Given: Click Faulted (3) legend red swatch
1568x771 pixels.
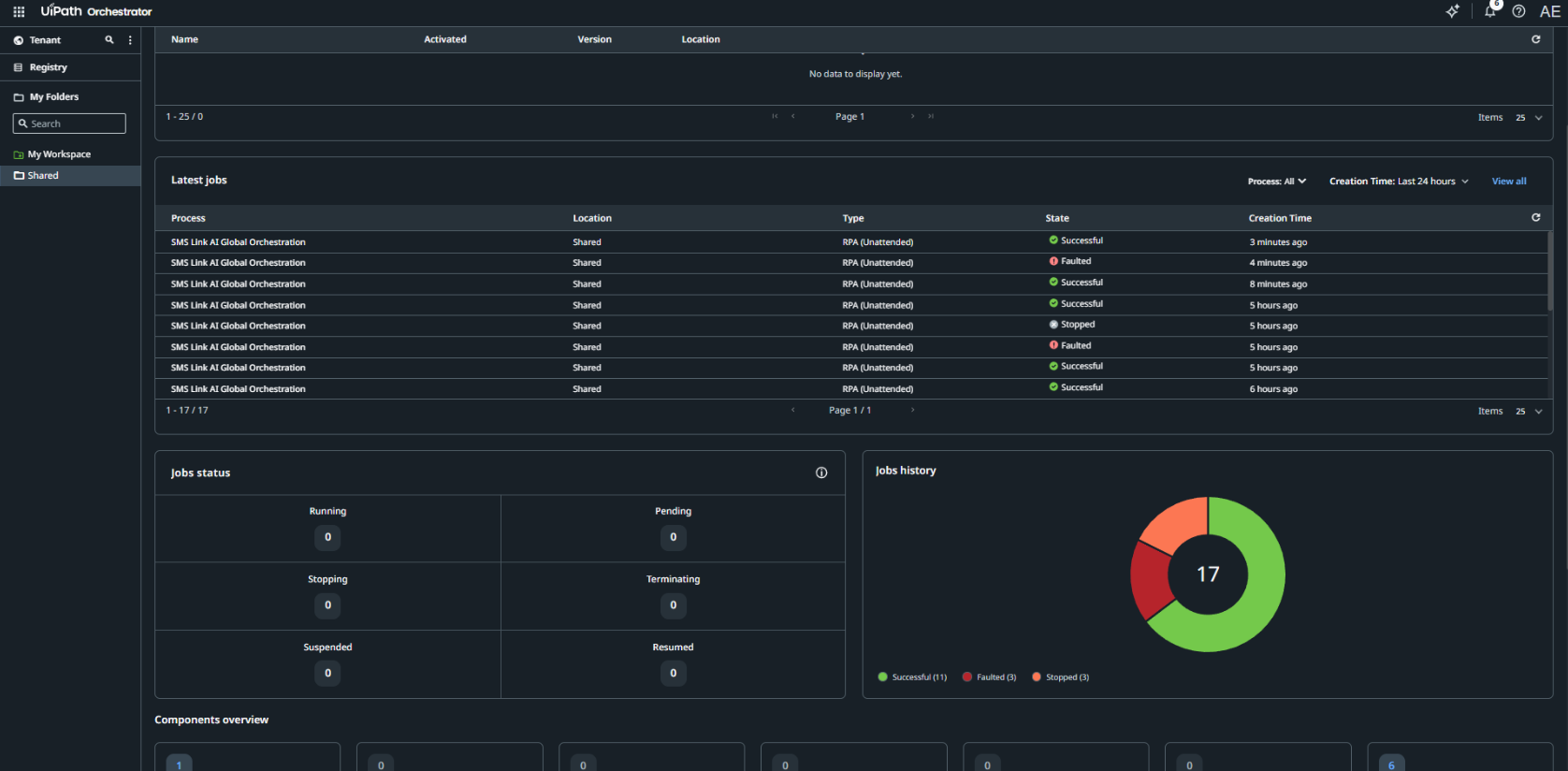Looking at the screenshot, I should pos(966,676).
